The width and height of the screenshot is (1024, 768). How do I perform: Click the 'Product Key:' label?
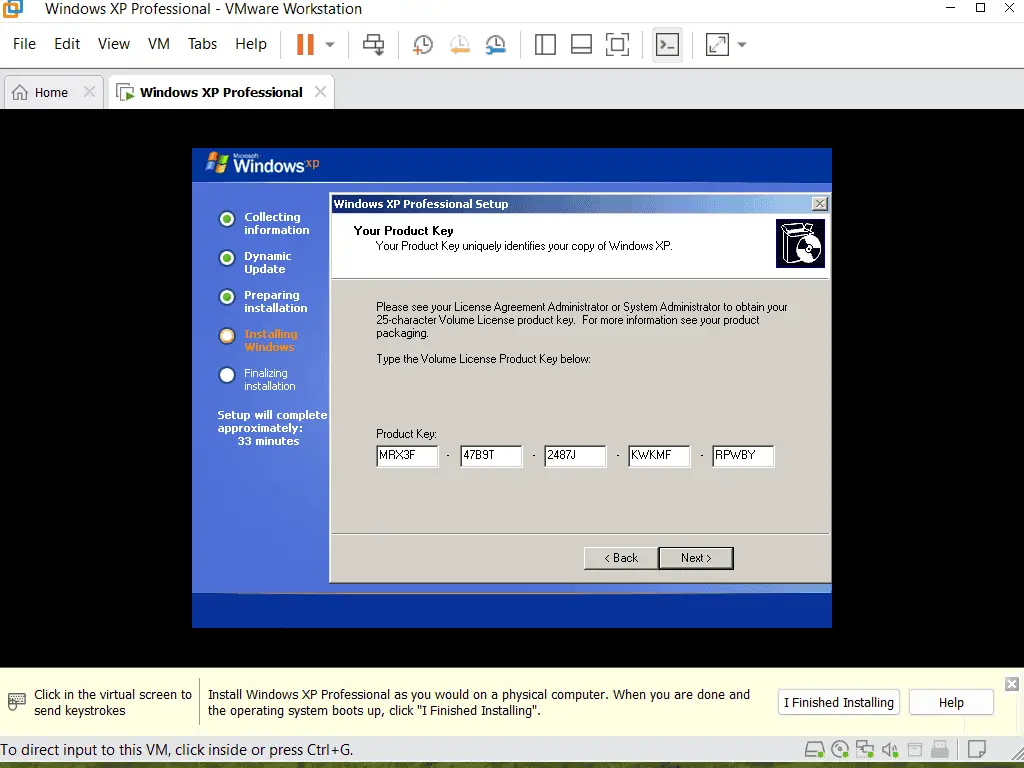point(406,434)
